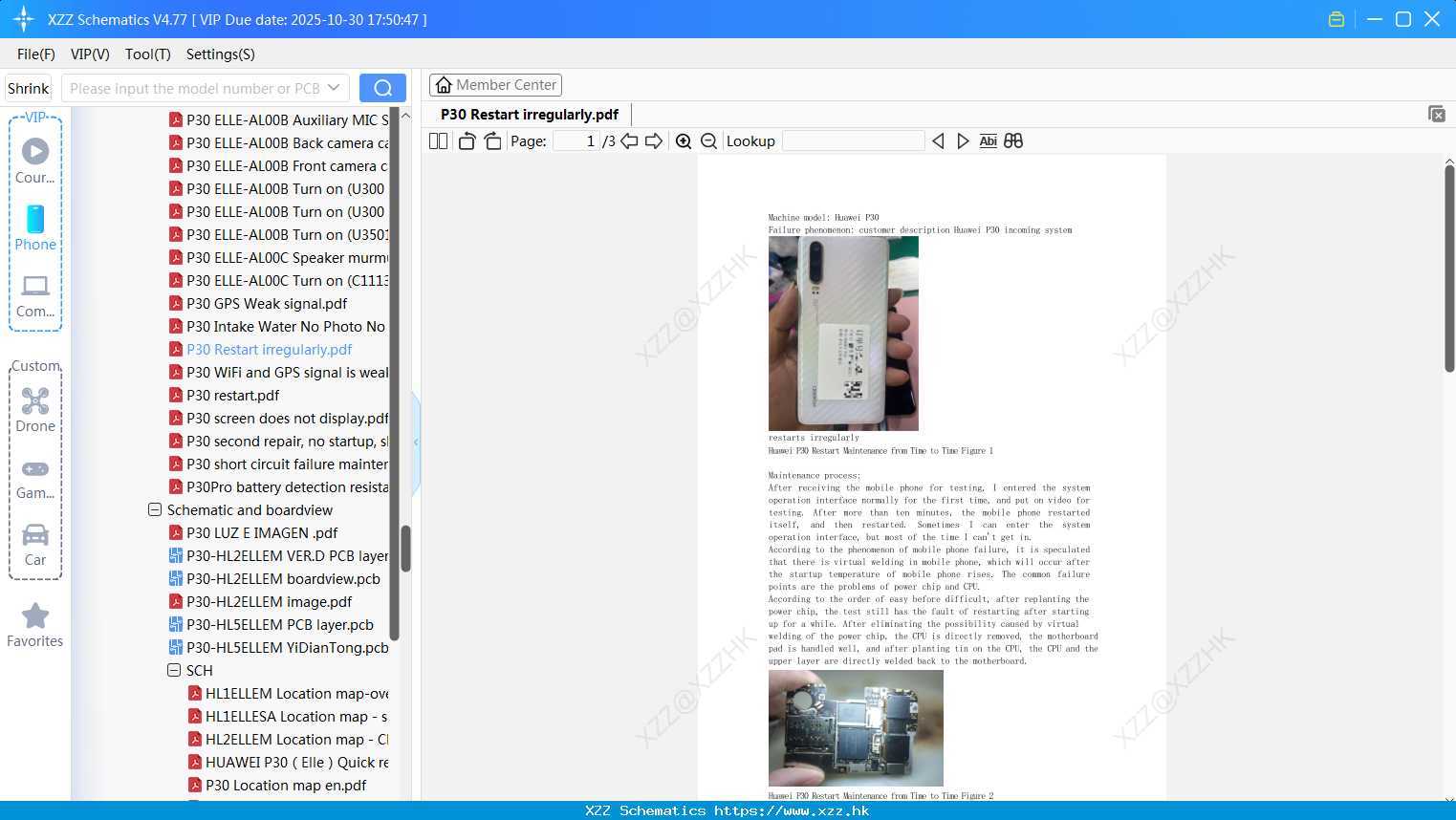Select the Computer category
The image size is (1456, 820).
(x=35, y=296)
